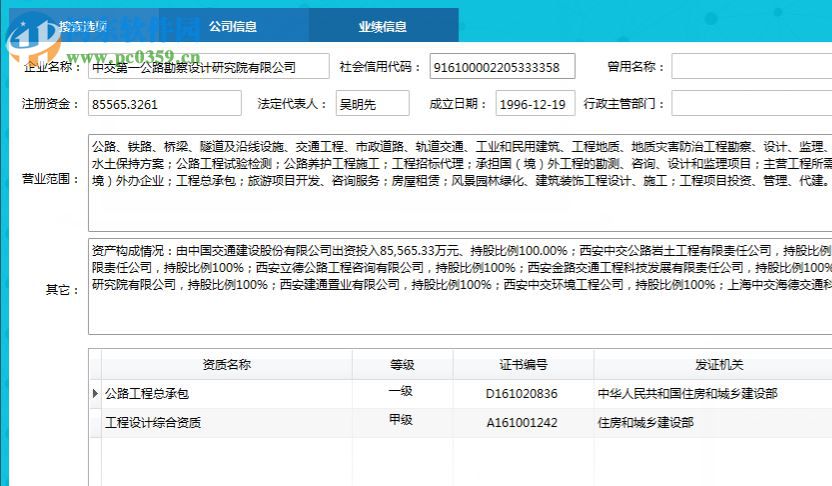Viewport: 832px width, 486px height.
Task: Sort by the 发证机关 column header
Action: point(713,364)
